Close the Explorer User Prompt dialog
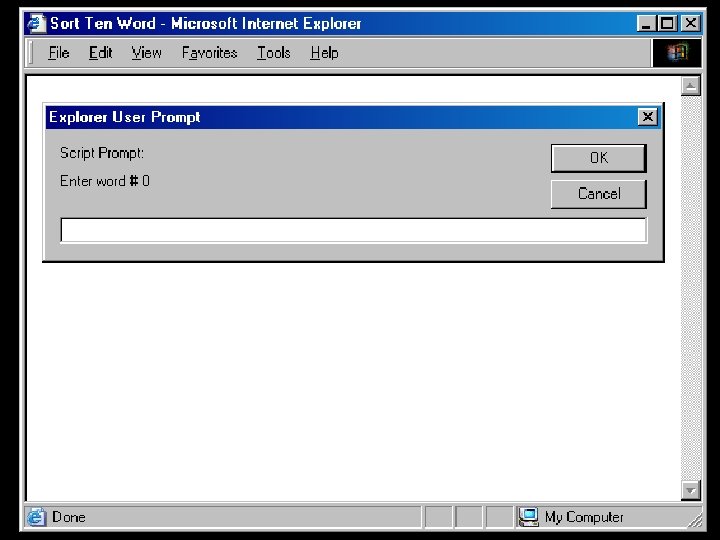Screen dimensions: 720x540 click(x=648, y=117)
